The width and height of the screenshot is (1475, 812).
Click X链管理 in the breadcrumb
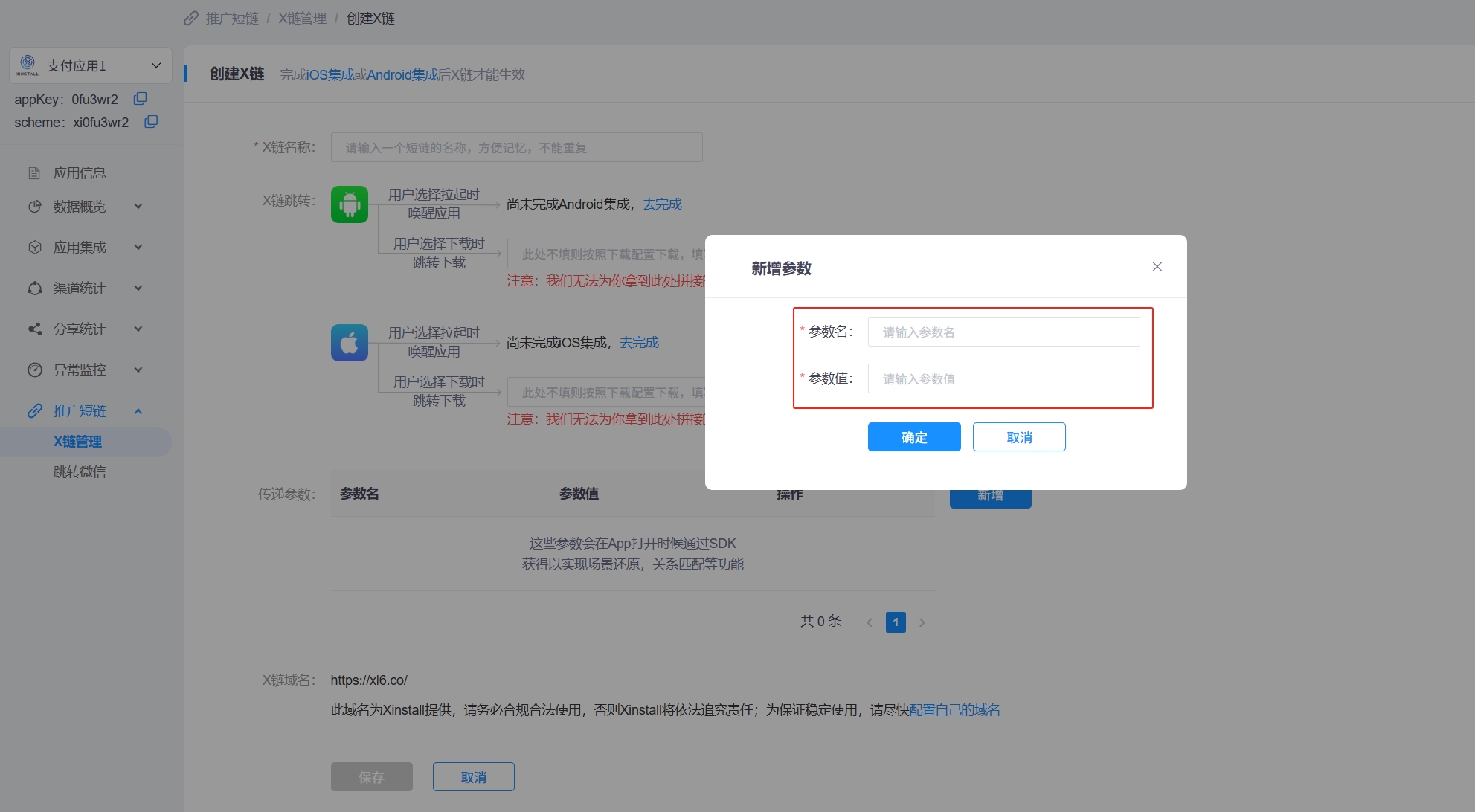click(x=302, y=19)
